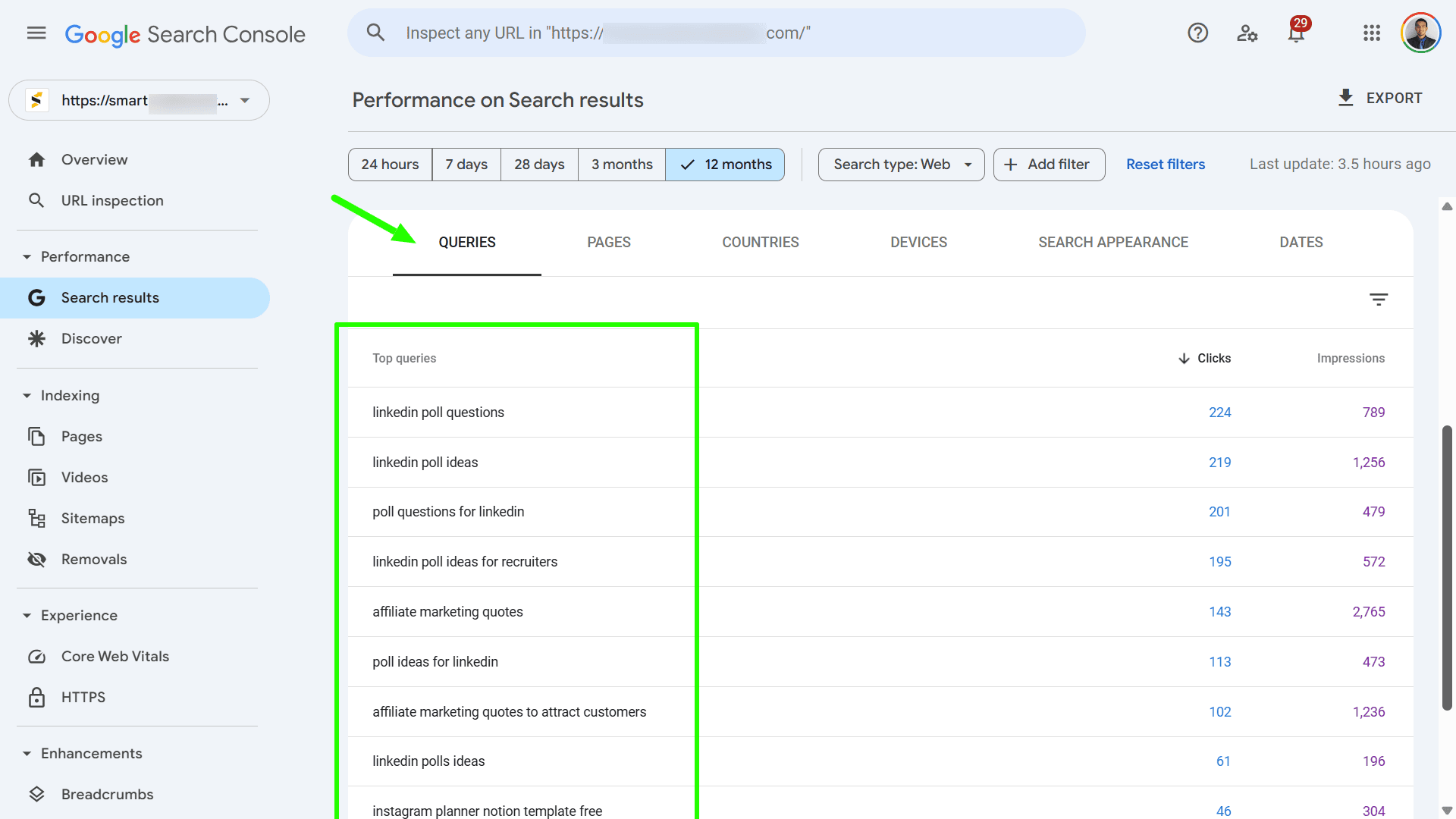Open the property selector dropdown arrow
The height and width of the screenshot is (819, 1456).
(x=245, y=100)
